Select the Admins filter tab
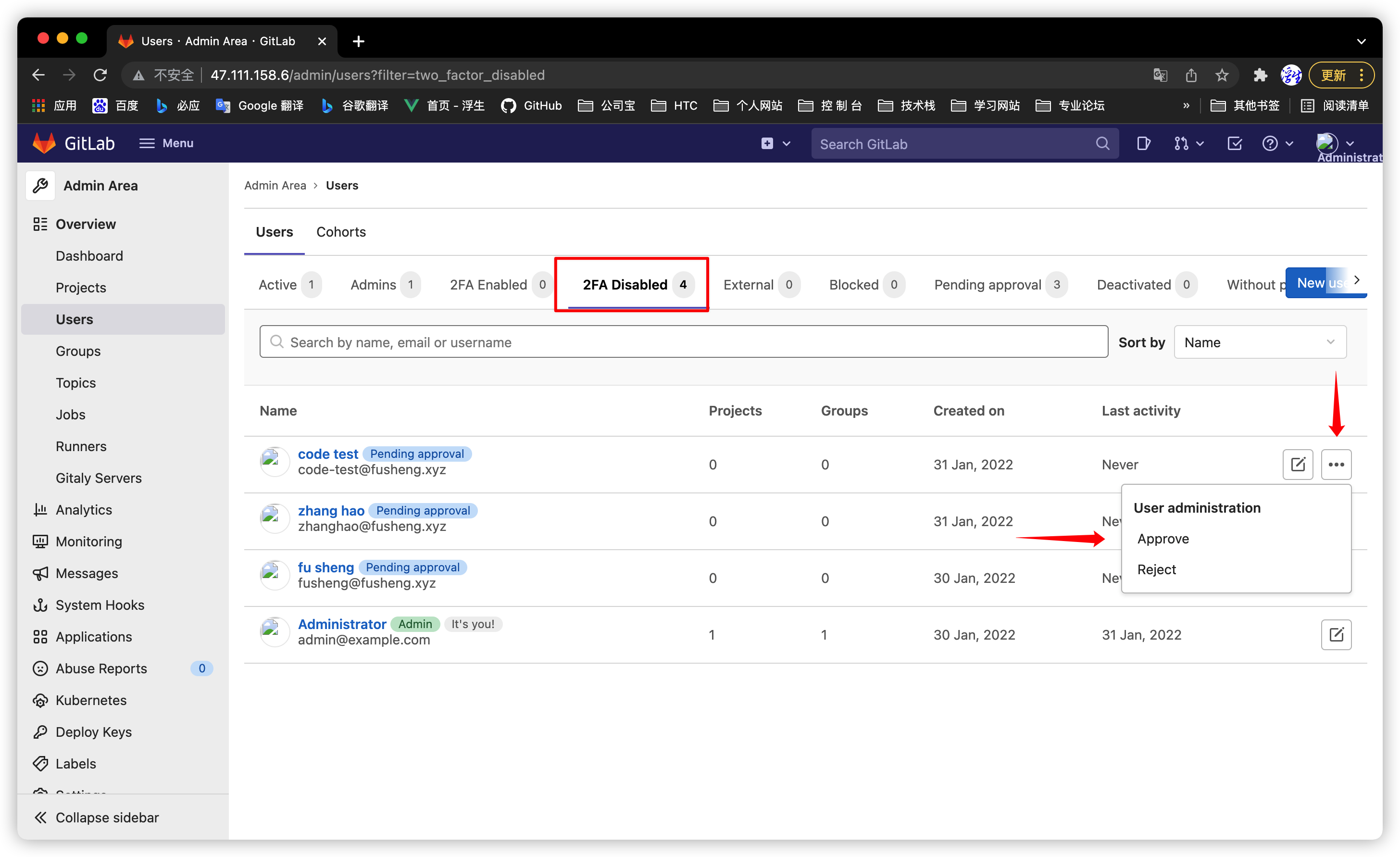 point(385,285)
